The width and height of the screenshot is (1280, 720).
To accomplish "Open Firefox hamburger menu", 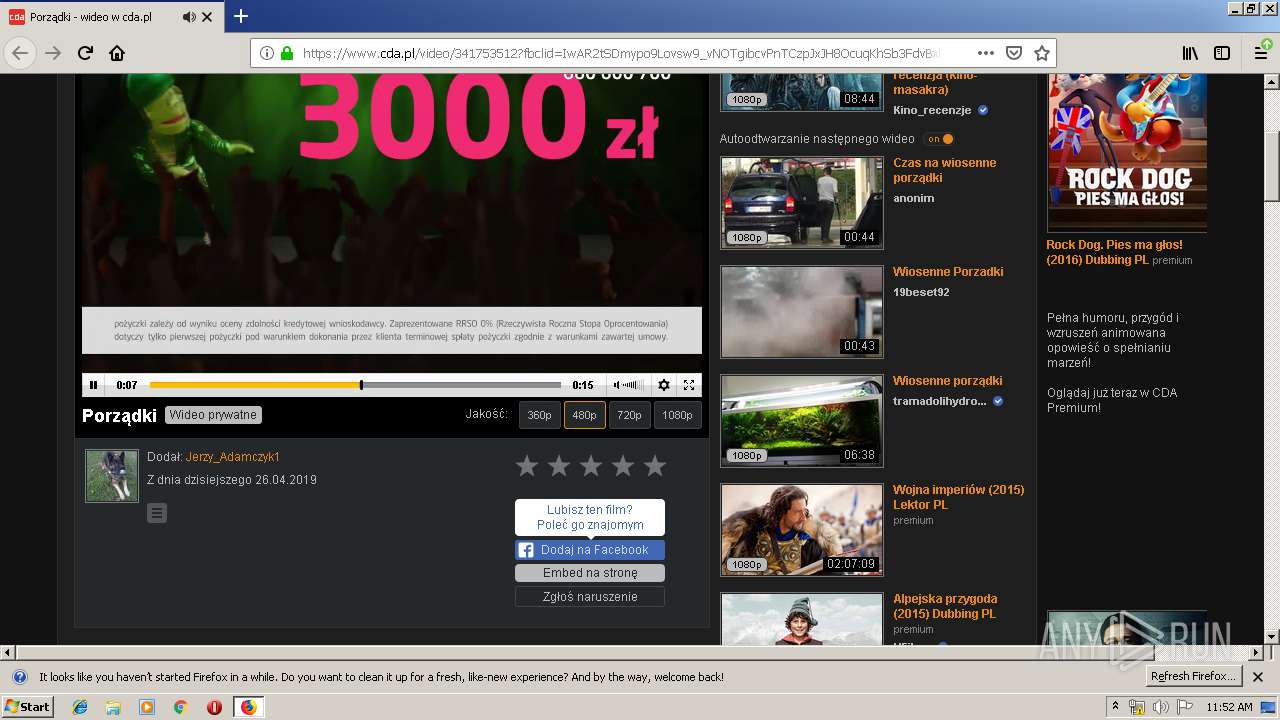I will [1261, 53].
